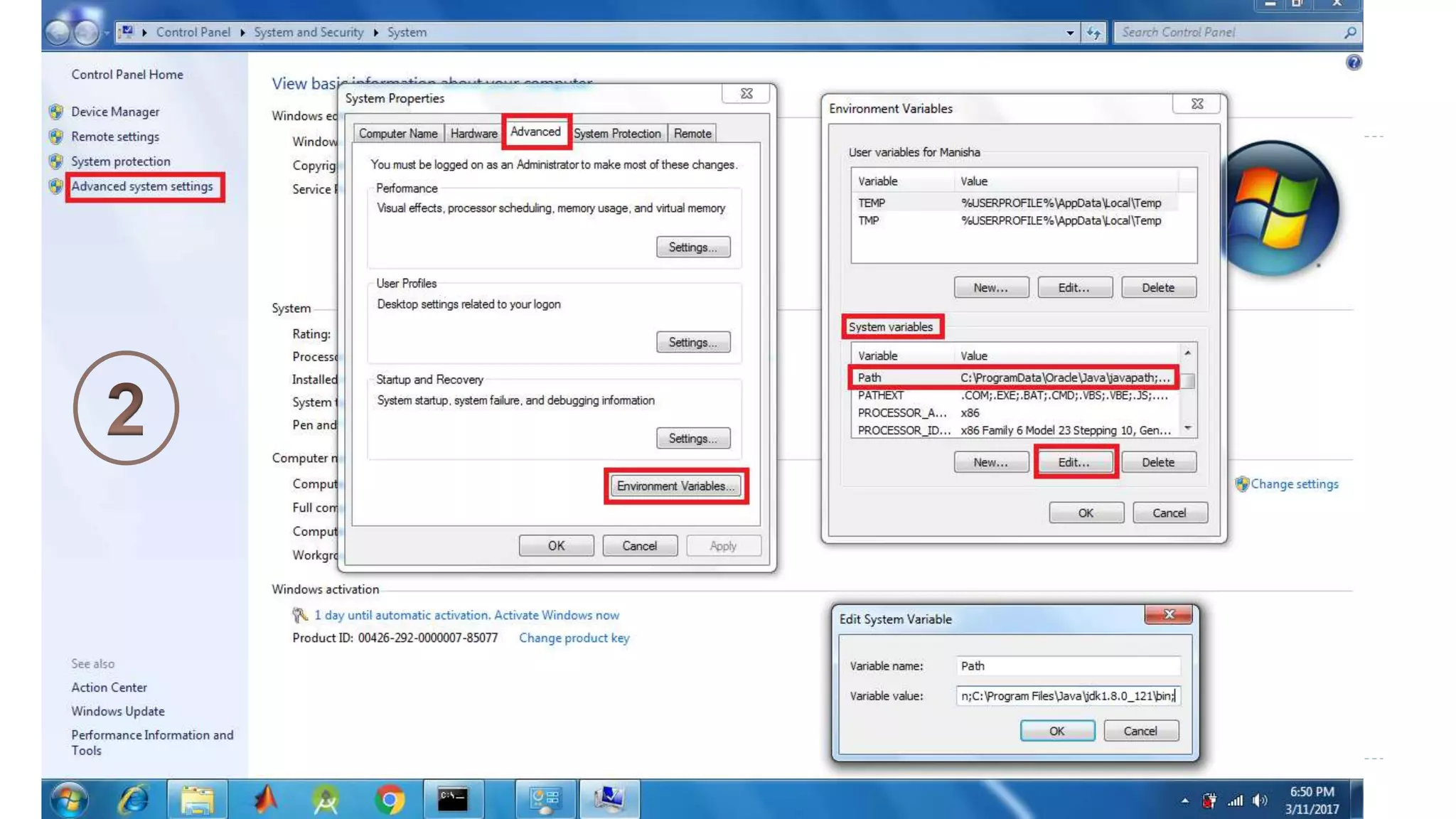Image resolution: width=1456 pixels, height=819 pixels.
Task: Click Change product key link
Action: click(574, 638)
